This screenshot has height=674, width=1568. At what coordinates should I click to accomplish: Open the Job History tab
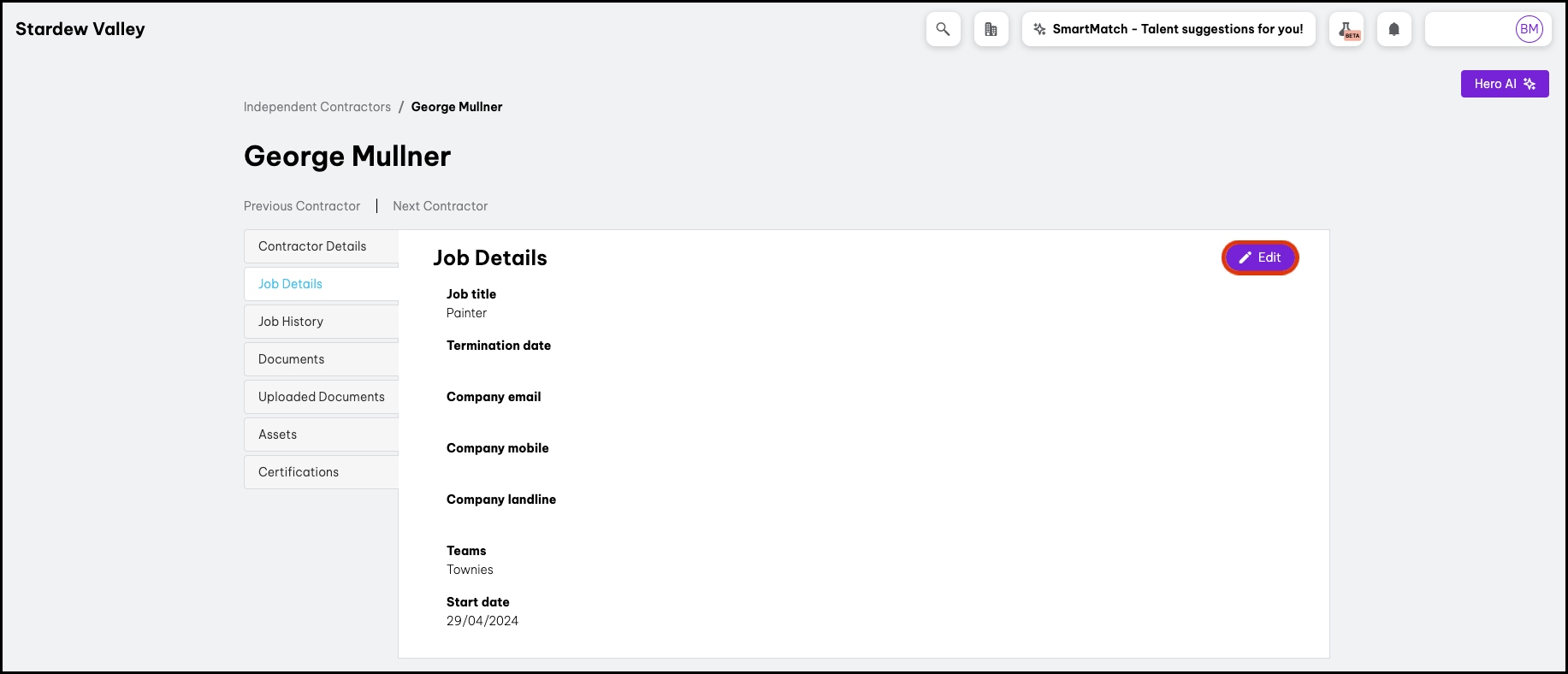291,322
